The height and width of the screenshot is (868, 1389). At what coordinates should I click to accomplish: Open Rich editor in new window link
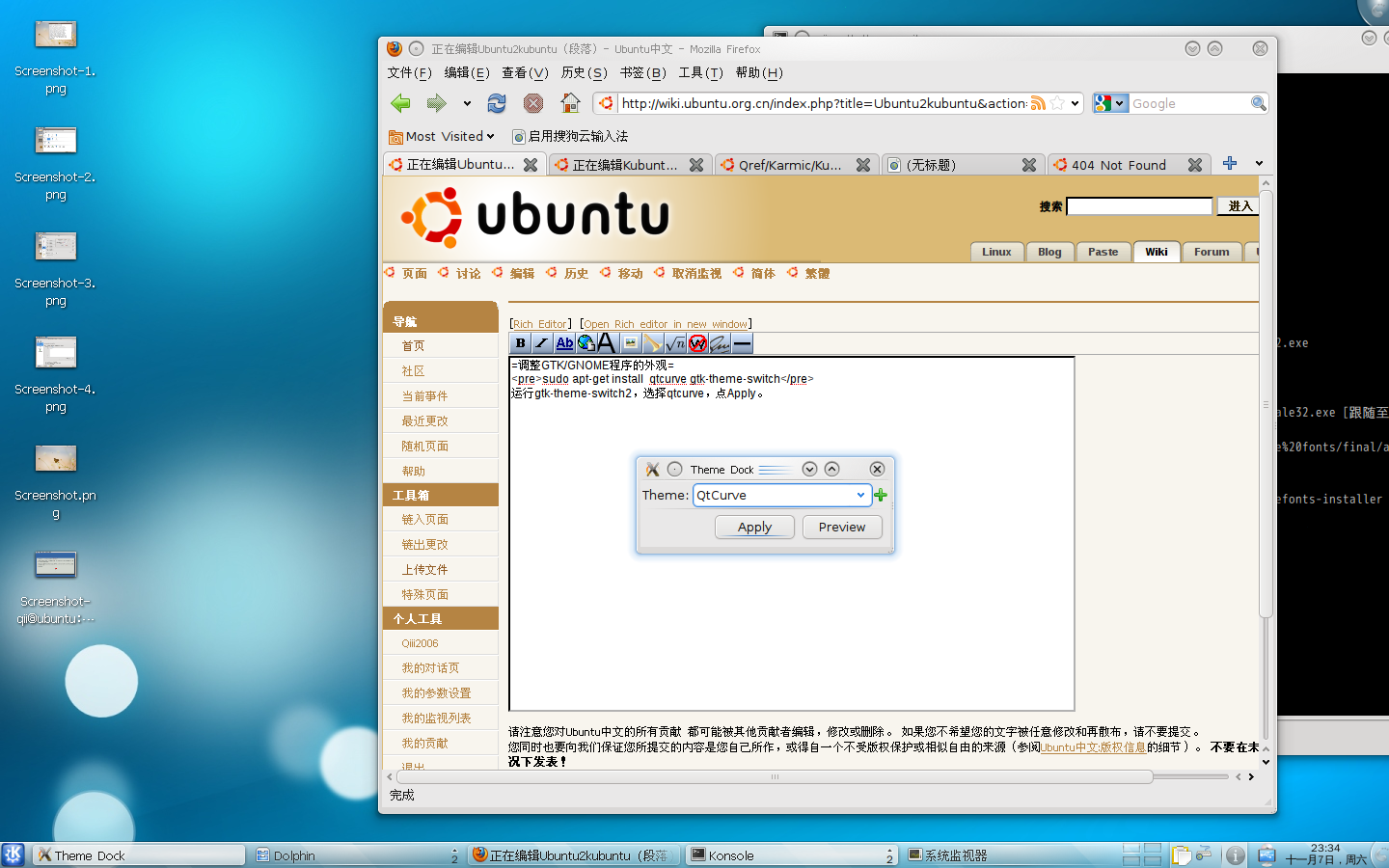pos(666,324)
